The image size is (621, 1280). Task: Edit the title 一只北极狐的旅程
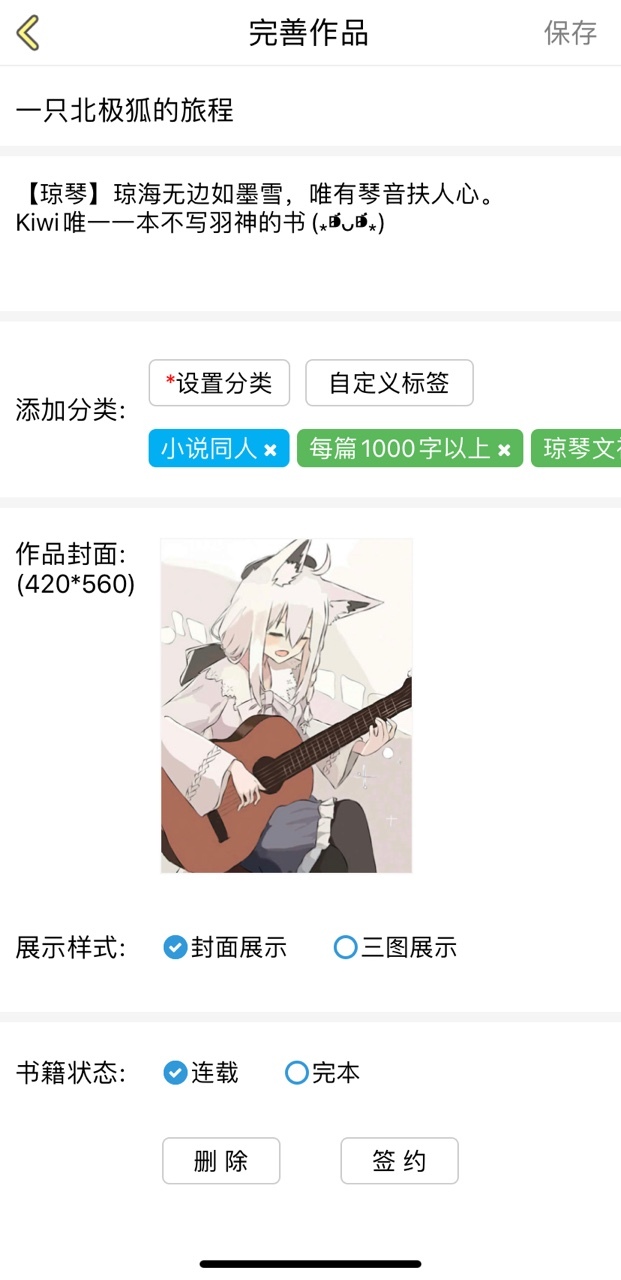click(310, 109)
